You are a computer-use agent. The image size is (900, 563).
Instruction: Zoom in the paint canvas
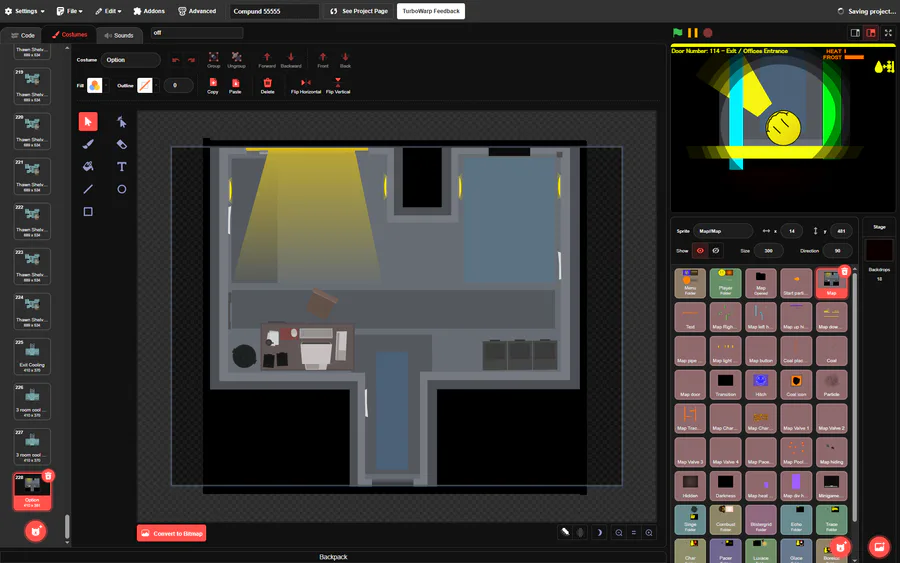[649, 533]
